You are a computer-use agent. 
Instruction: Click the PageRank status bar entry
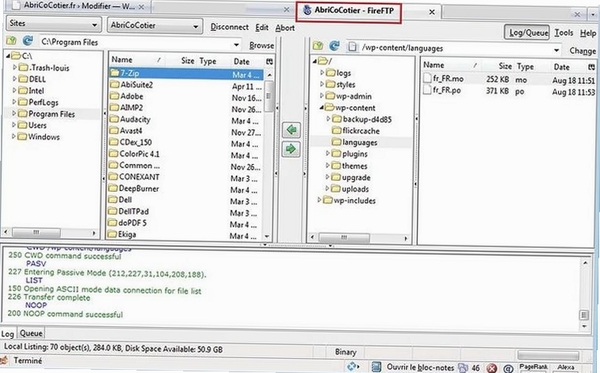533,367
